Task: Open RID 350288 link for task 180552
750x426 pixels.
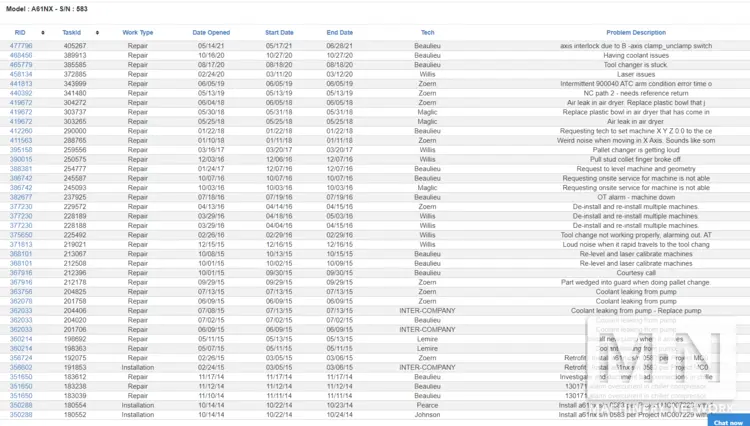Action: pyautogui.click(x=21, y=415)
